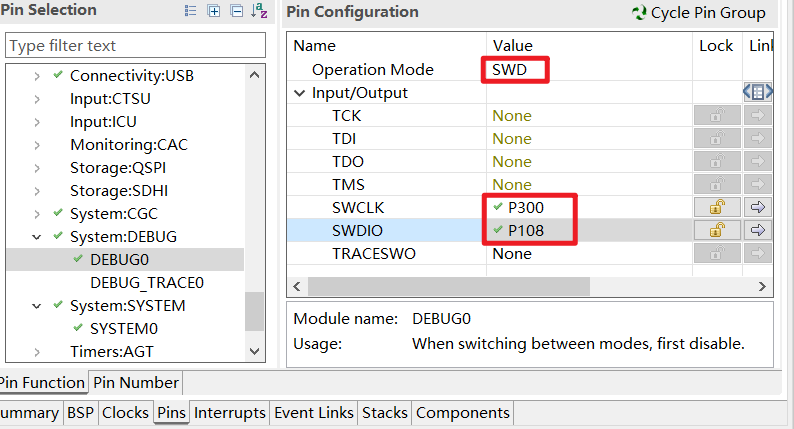
Task: Click the greyed link arrow for TMS
Action: 758,184
